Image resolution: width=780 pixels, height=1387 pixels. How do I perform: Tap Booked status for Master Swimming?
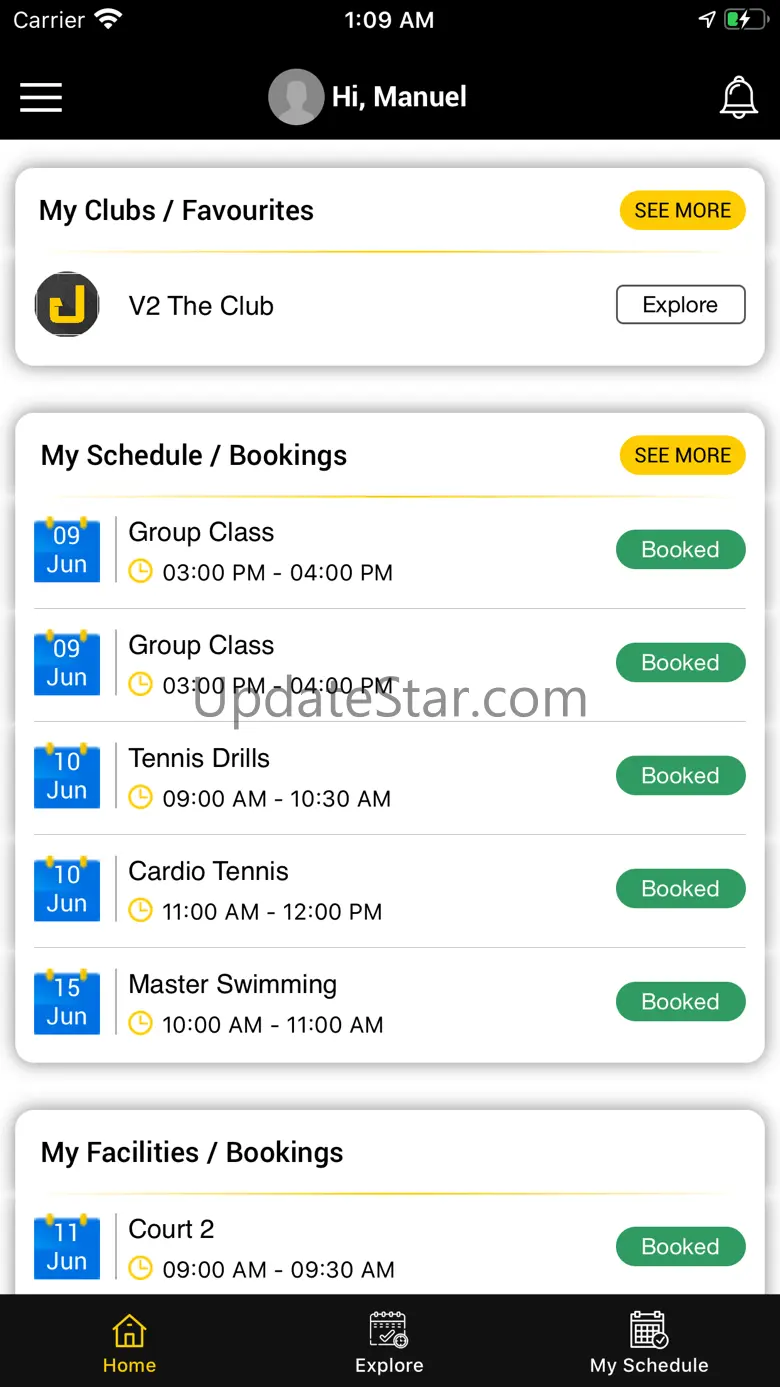(x=680, y=1002)
